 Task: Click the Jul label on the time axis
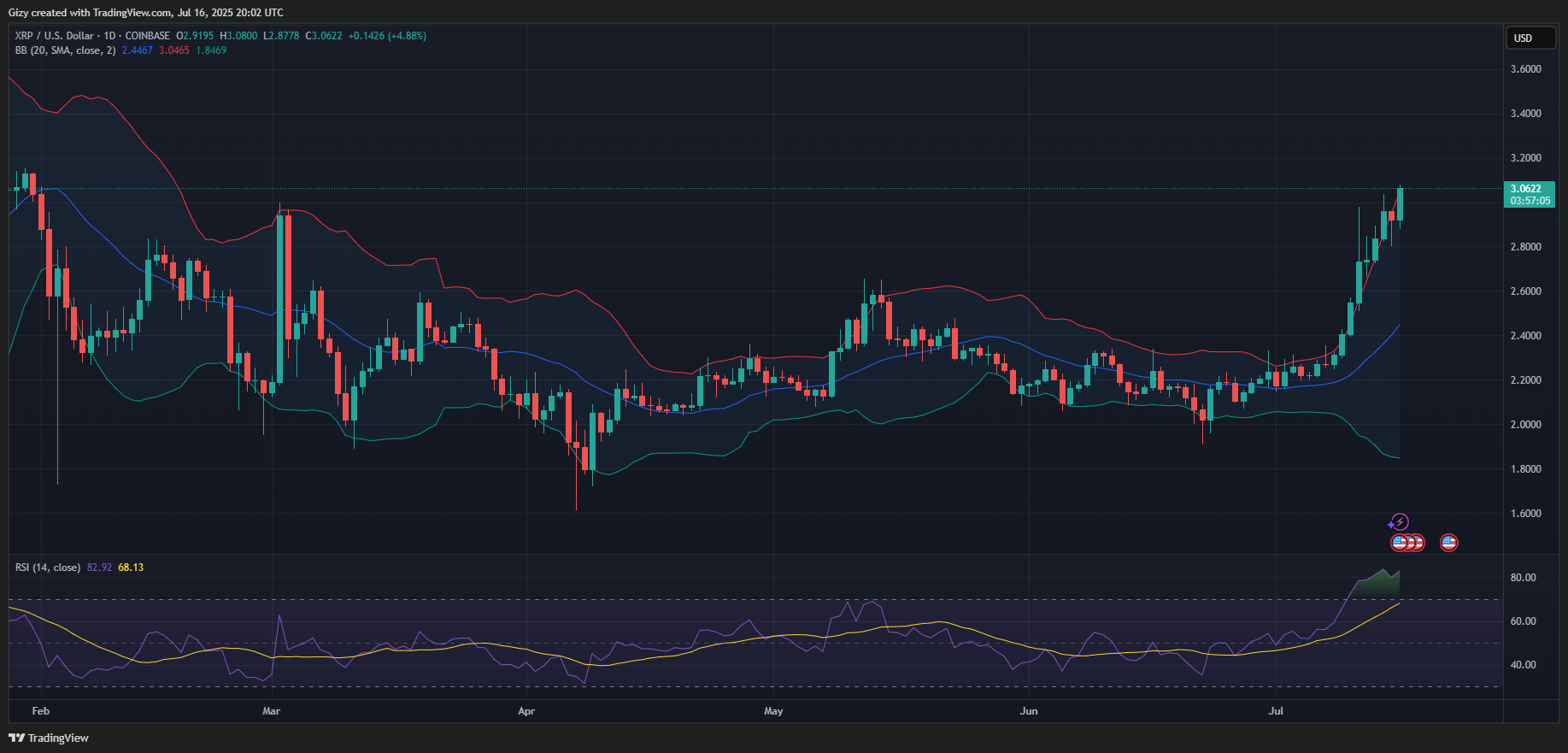(1276, 711)
